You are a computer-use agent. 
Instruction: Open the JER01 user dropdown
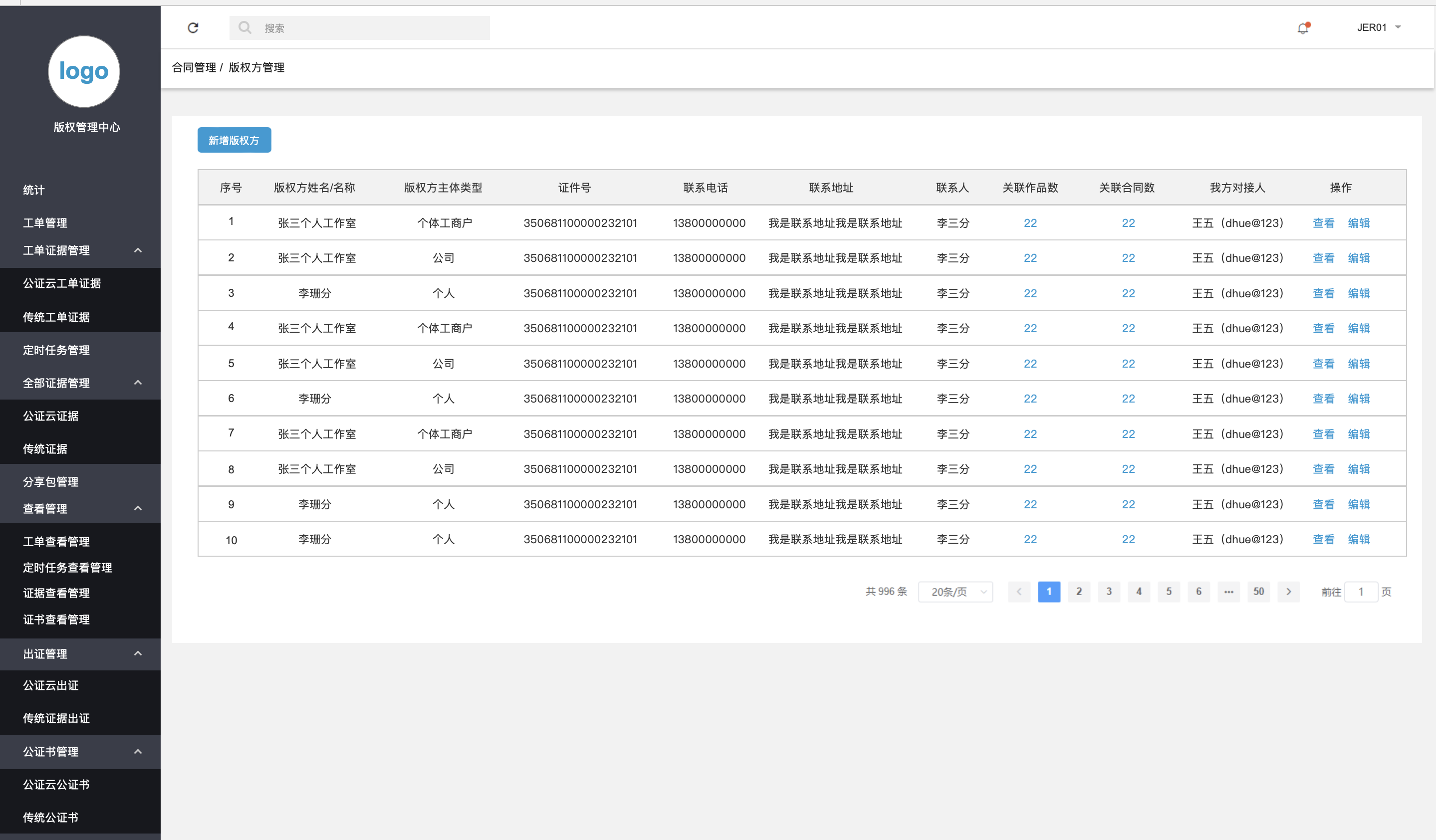coord(1379,27)
